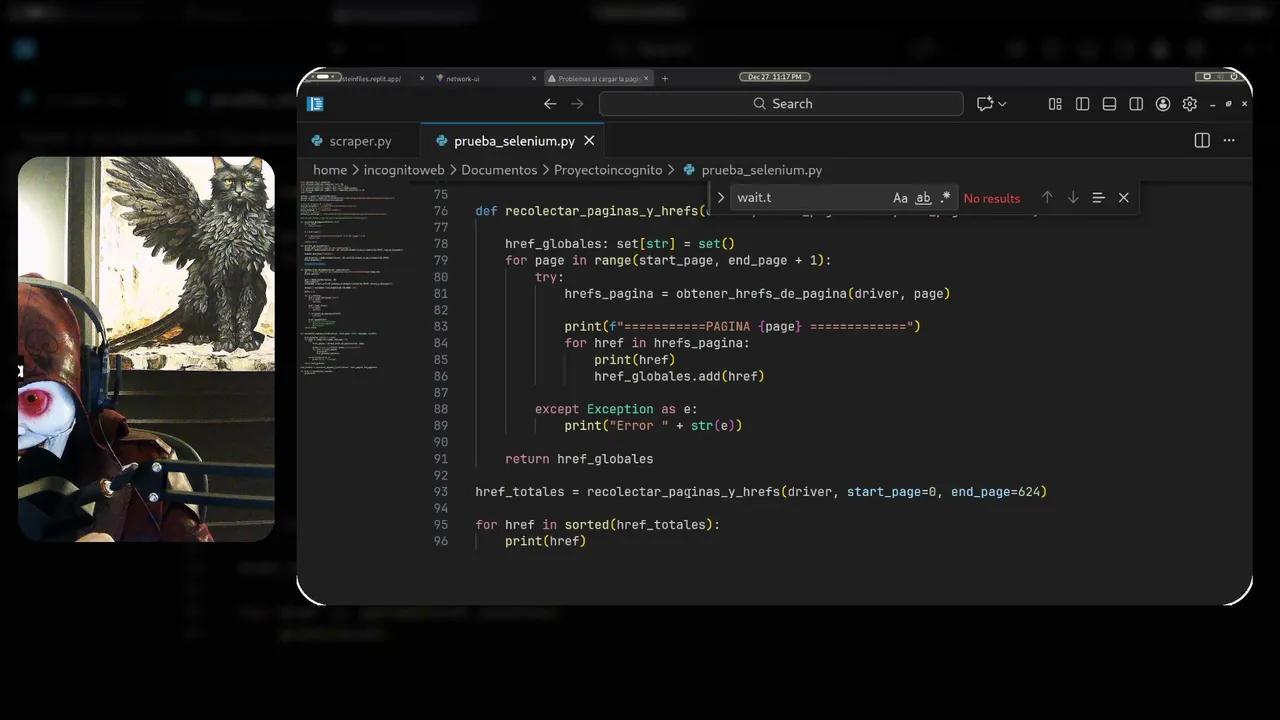Click the Proyectoincognito breadcrumb
1280x720 pixels.
(608, 170)
